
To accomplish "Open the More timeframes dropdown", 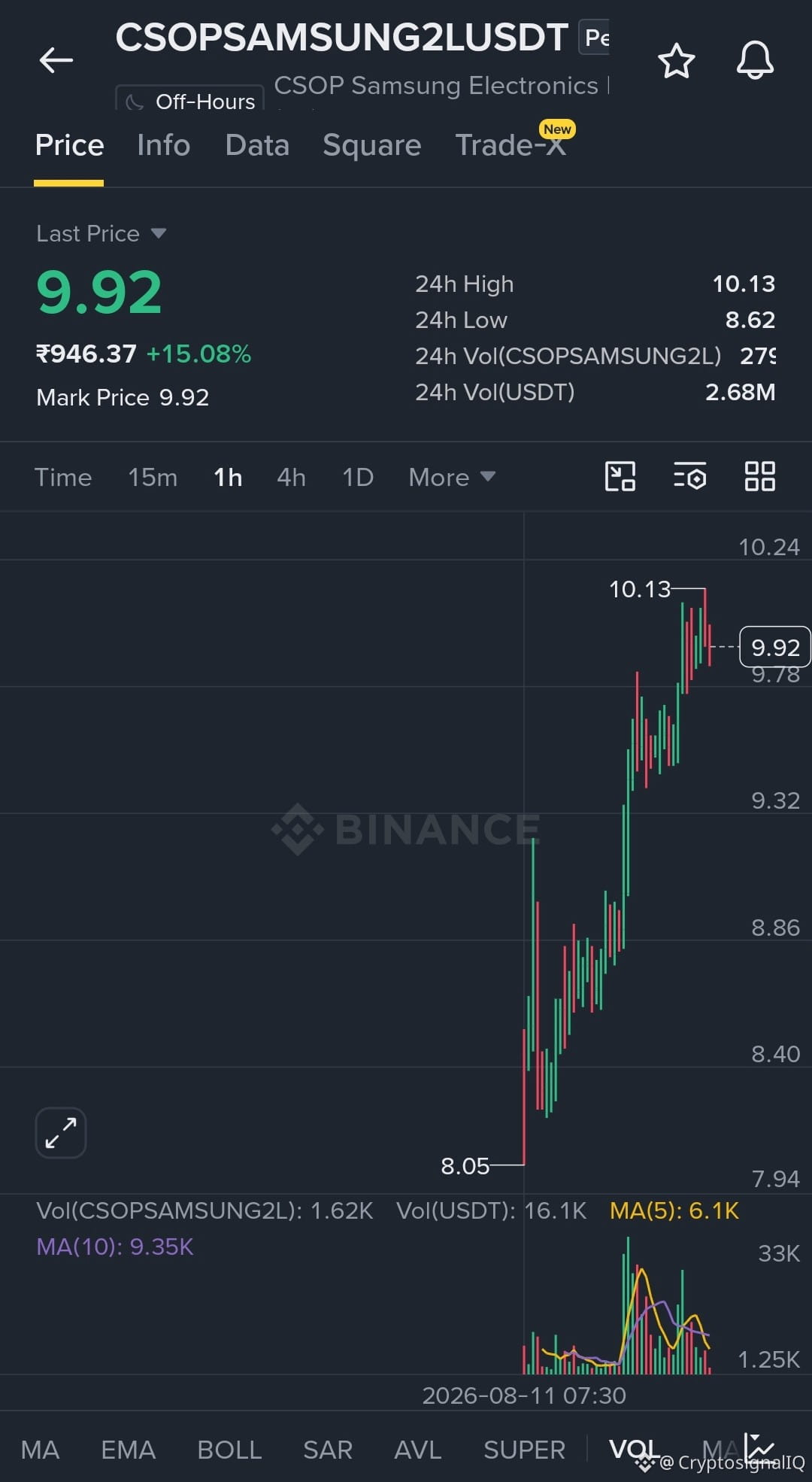I will click(452, 477).
